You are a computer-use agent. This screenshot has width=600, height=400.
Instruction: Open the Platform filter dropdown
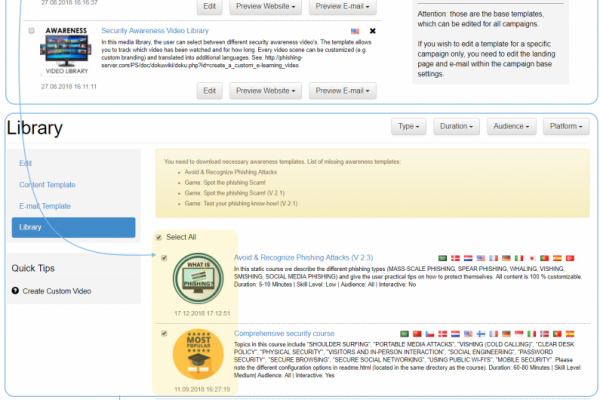(566, 127)
